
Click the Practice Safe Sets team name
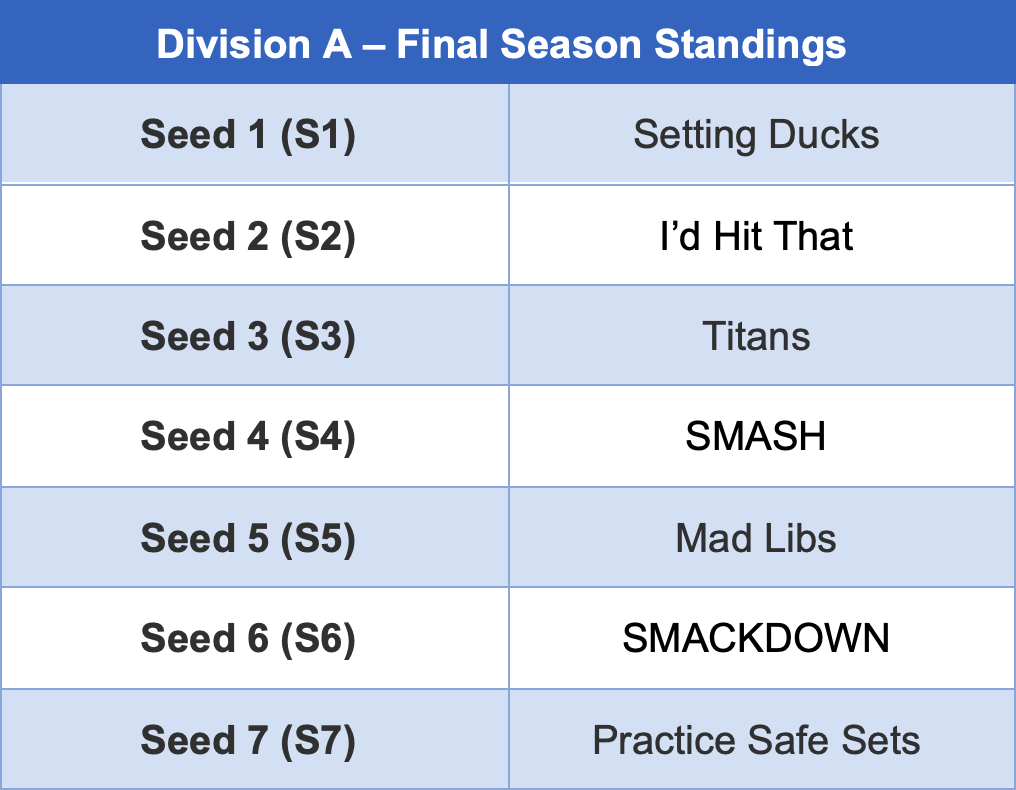[756, 740]
